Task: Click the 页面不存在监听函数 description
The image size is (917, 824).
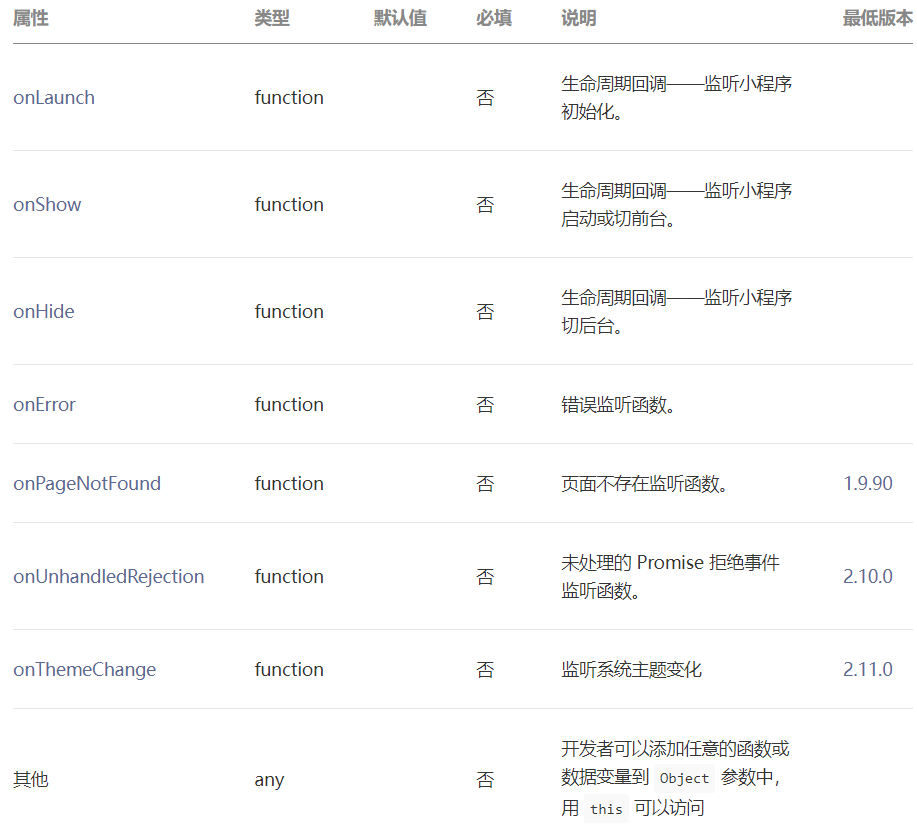Action: click(x=644, y=484)
